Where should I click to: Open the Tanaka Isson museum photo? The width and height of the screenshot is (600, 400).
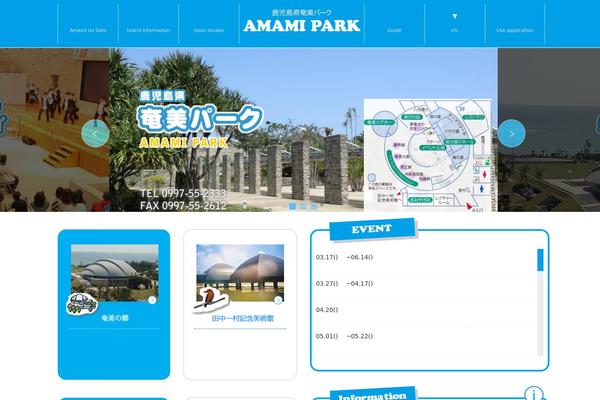pyautogui.click(x=240, y=273)
